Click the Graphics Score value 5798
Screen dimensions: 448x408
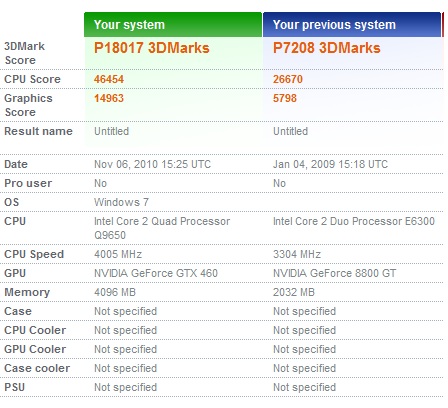285,98
